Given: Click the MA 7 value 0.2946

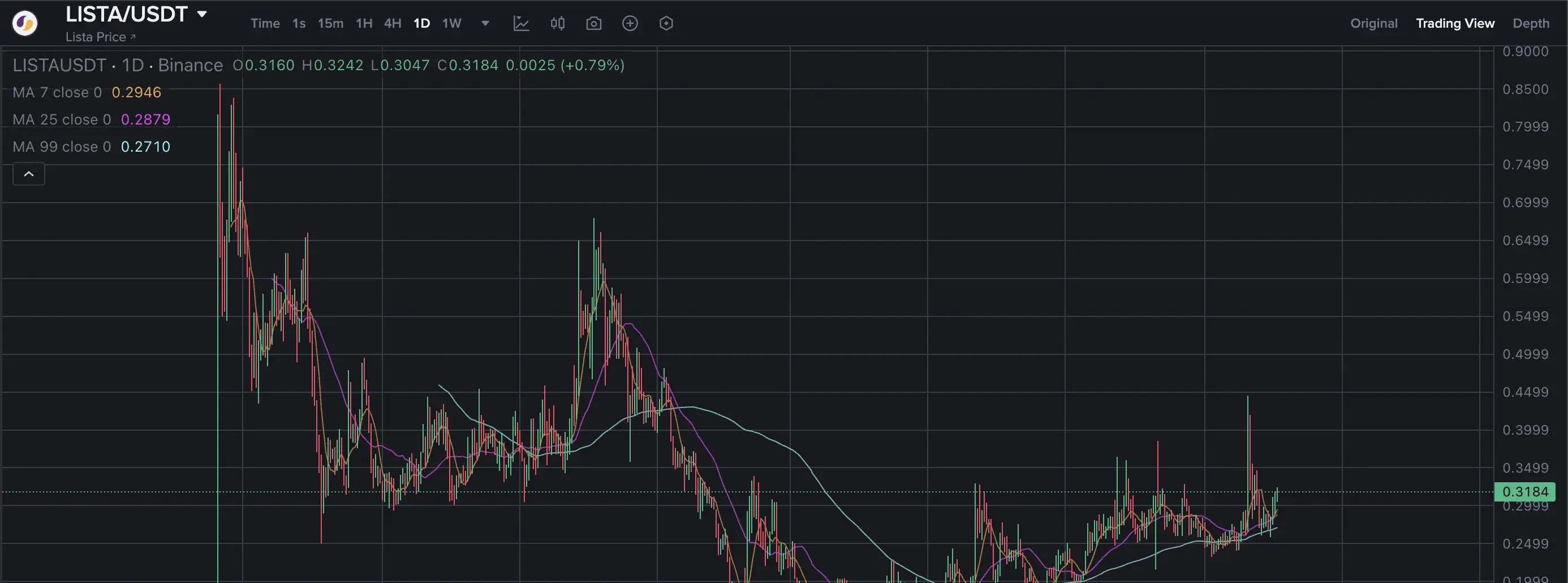Looking at the screenshot, I should point(136,93).
